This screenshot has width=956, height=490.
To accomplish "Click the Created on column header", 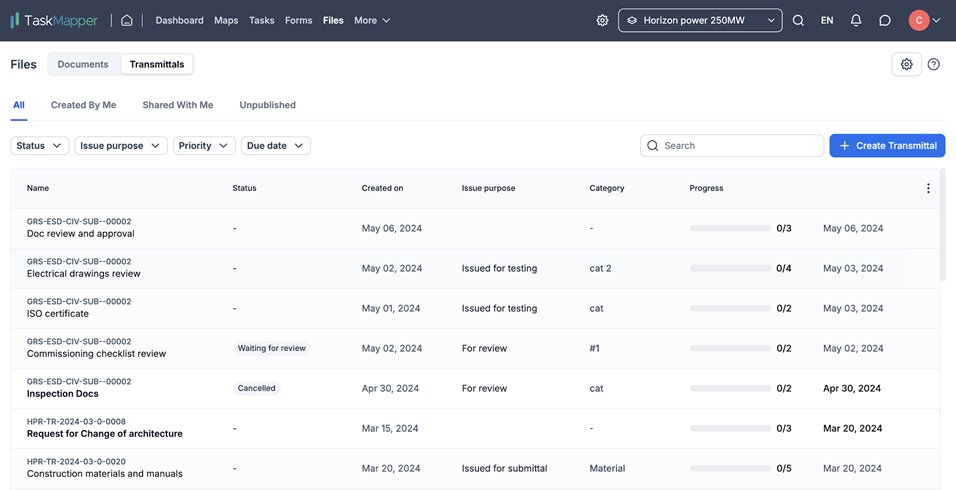I will click(382, 188).
